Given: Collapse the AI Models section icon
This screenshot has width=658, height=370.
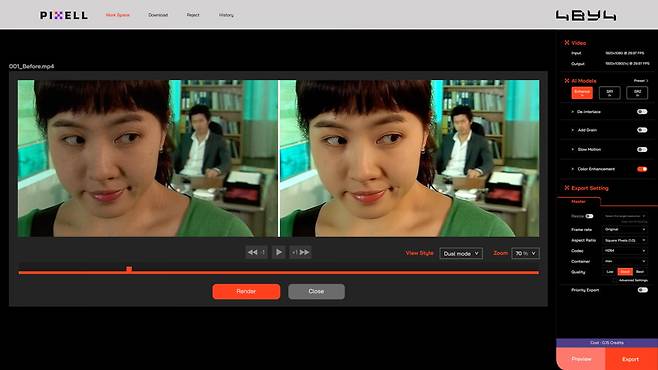Looking at the screenshot, I should [567, 81].
